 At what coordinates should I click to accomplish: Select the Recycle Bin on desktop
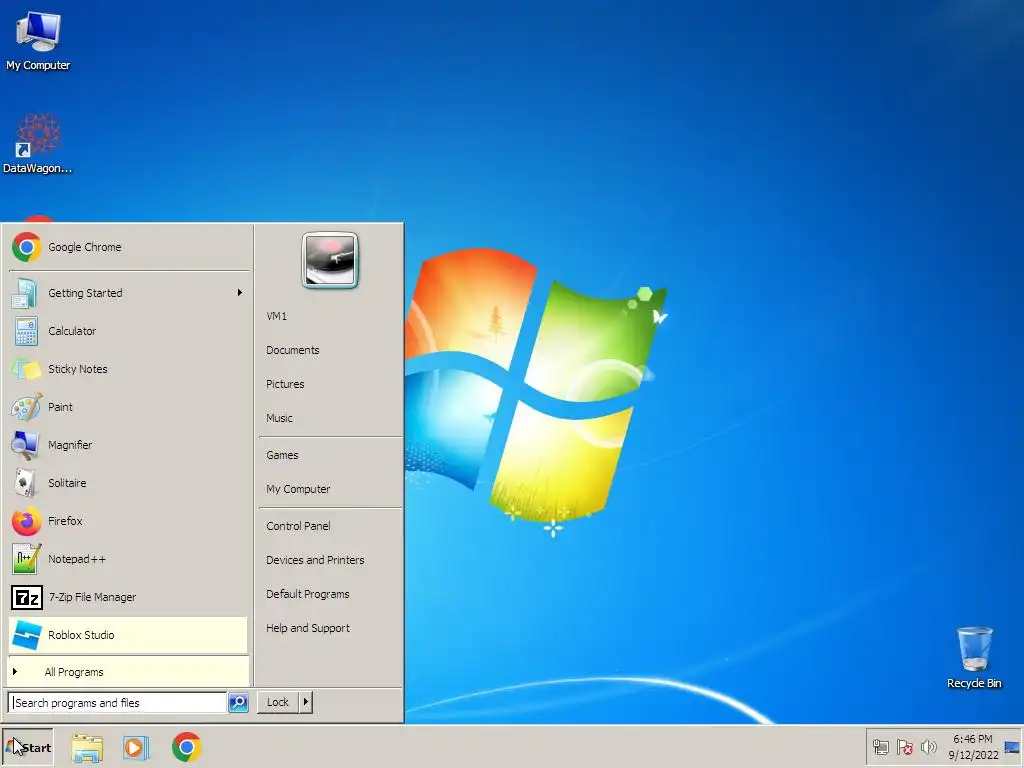974,658
